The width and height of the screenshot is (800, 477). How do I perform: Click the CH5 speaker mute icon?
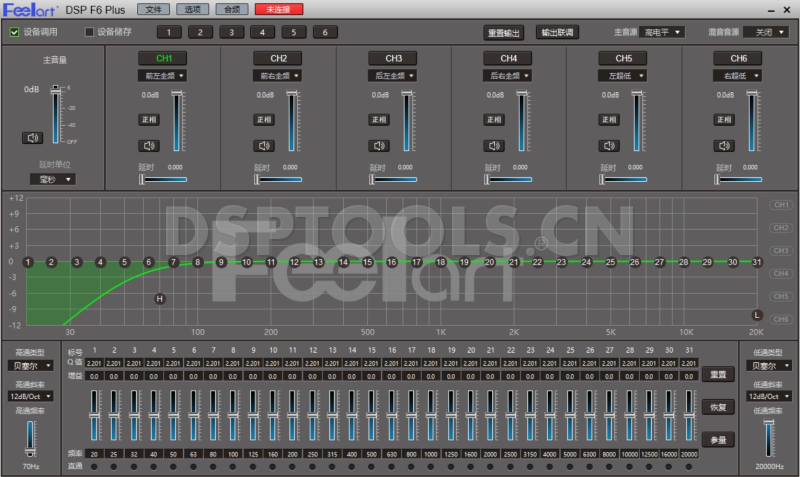click(x=611, y=145)
